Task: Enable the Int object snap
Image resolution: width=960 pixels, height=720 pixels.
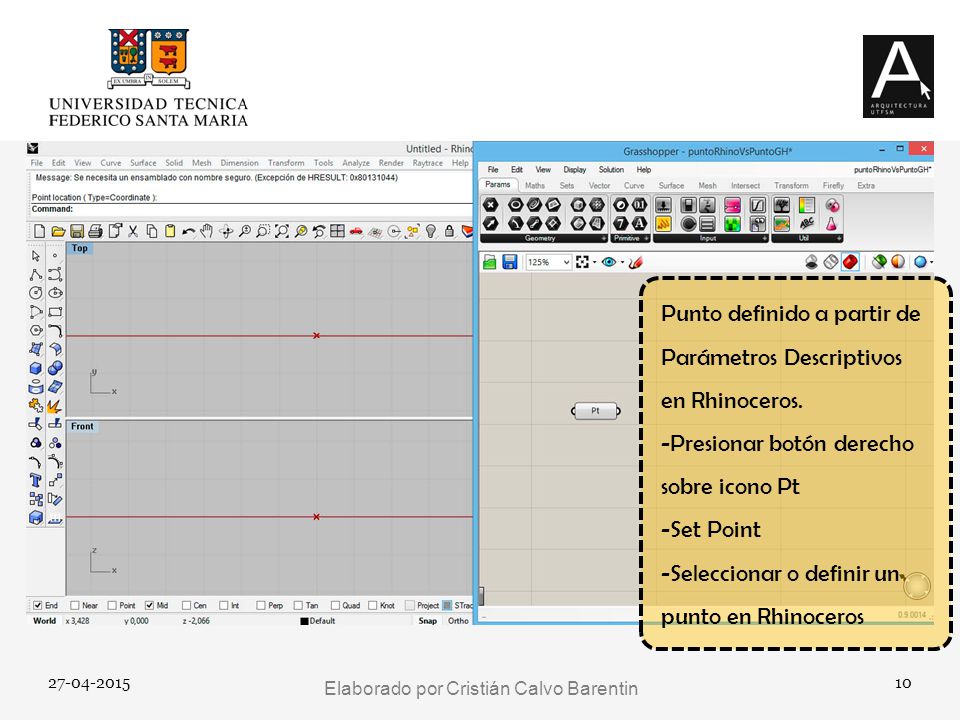Action: (x=224, y=606)
